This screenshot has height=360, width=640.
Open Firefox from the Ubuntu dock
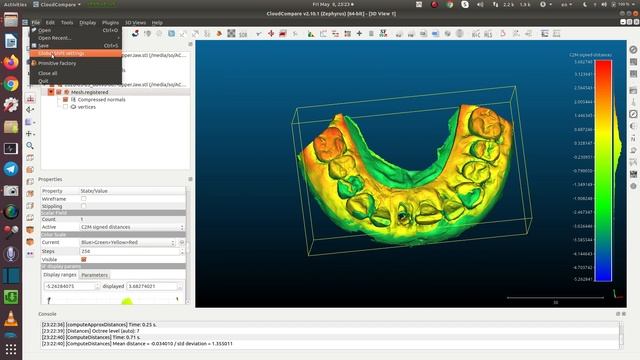click(11, 62)
